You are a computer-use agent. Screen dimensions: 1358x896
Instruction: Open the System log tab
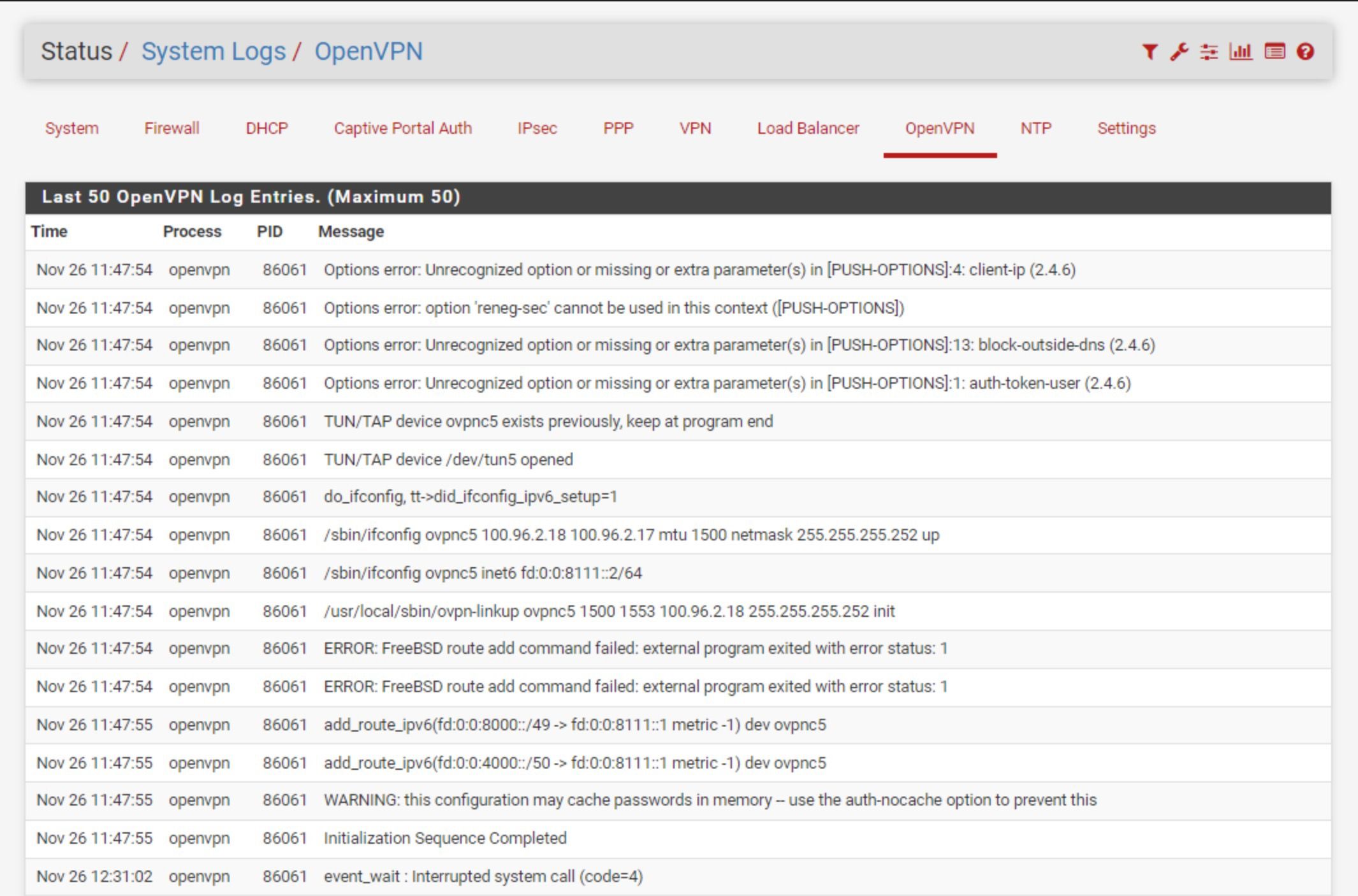(x=71, y=128)
